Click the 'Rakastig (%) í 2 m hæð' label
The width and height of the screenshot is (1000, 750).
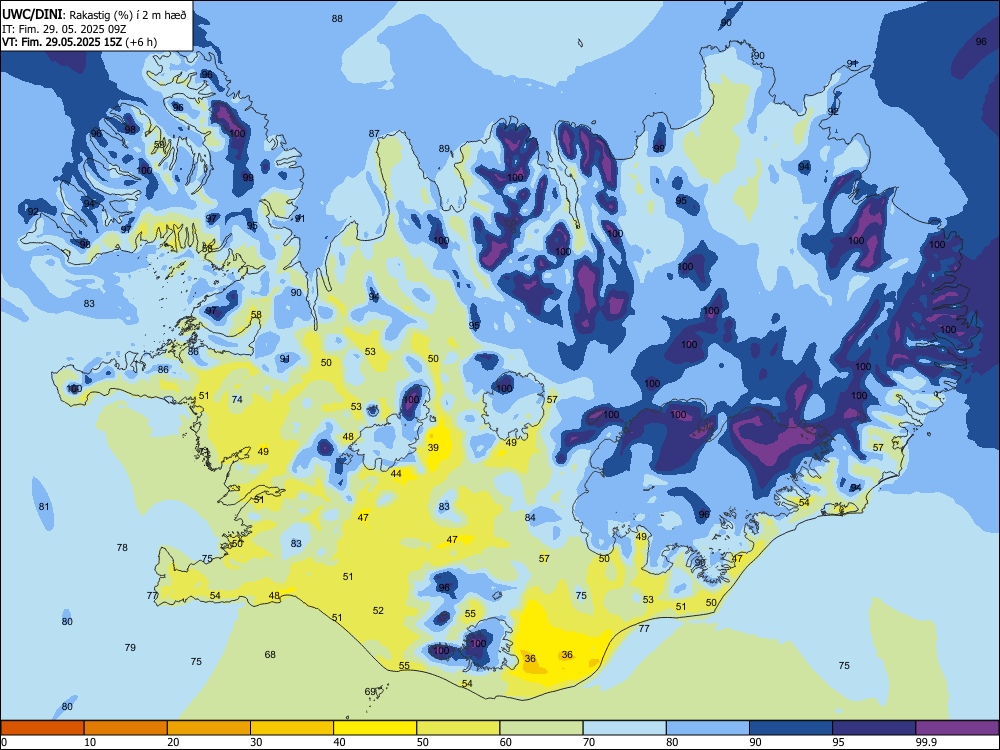pos(128,15)
